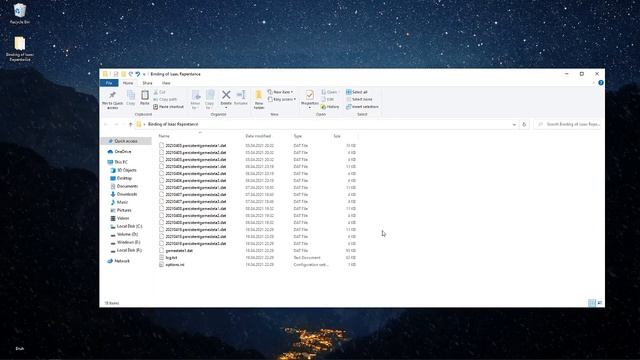Switch to the Share ribbon tab
The height and width of the screenshot is (360, 640).
[x=147, y=83]
